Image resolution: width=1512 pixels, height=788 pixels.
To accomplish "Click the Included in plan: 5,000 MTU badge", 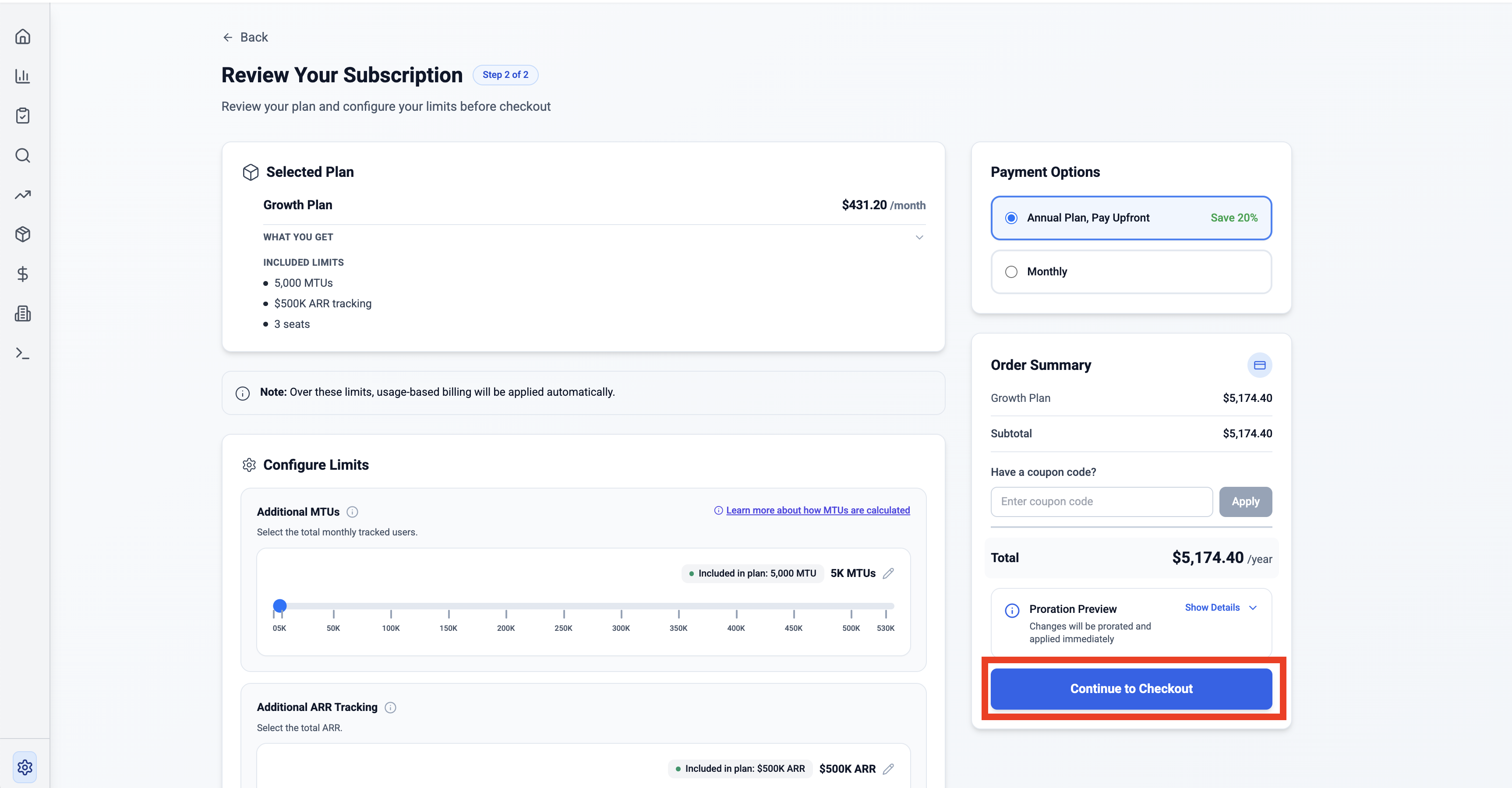I will [752, 573].
